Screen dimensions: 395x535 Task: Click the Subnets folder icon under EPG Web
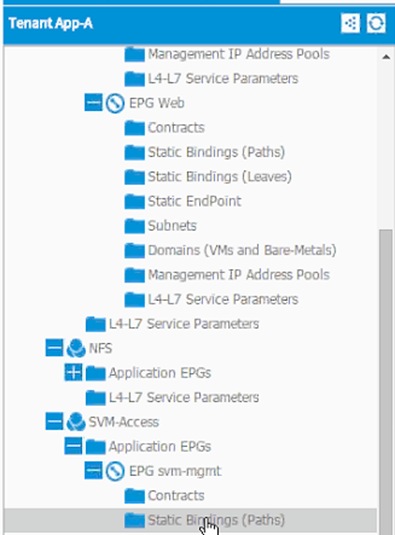coord(134,226)
